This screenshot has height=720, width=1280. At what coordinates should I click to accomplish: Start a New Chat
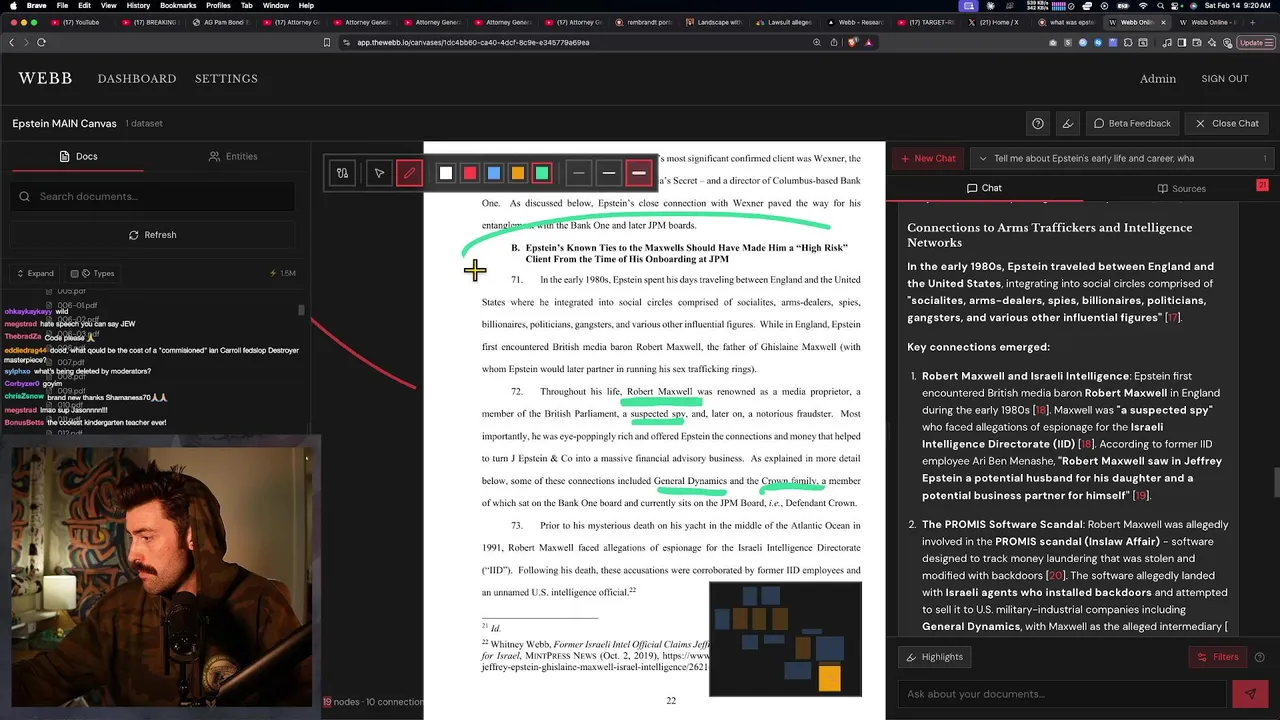(928, 158)
